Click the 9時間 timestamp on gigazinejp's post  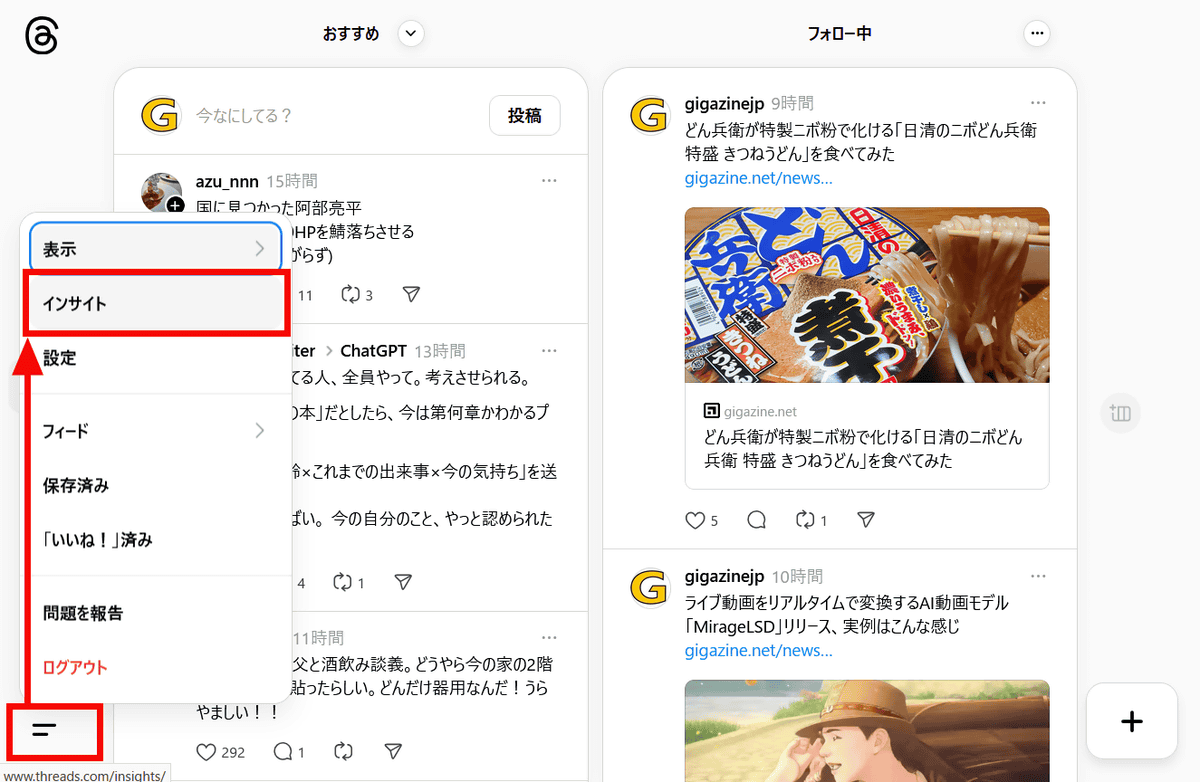coord(792,103)
